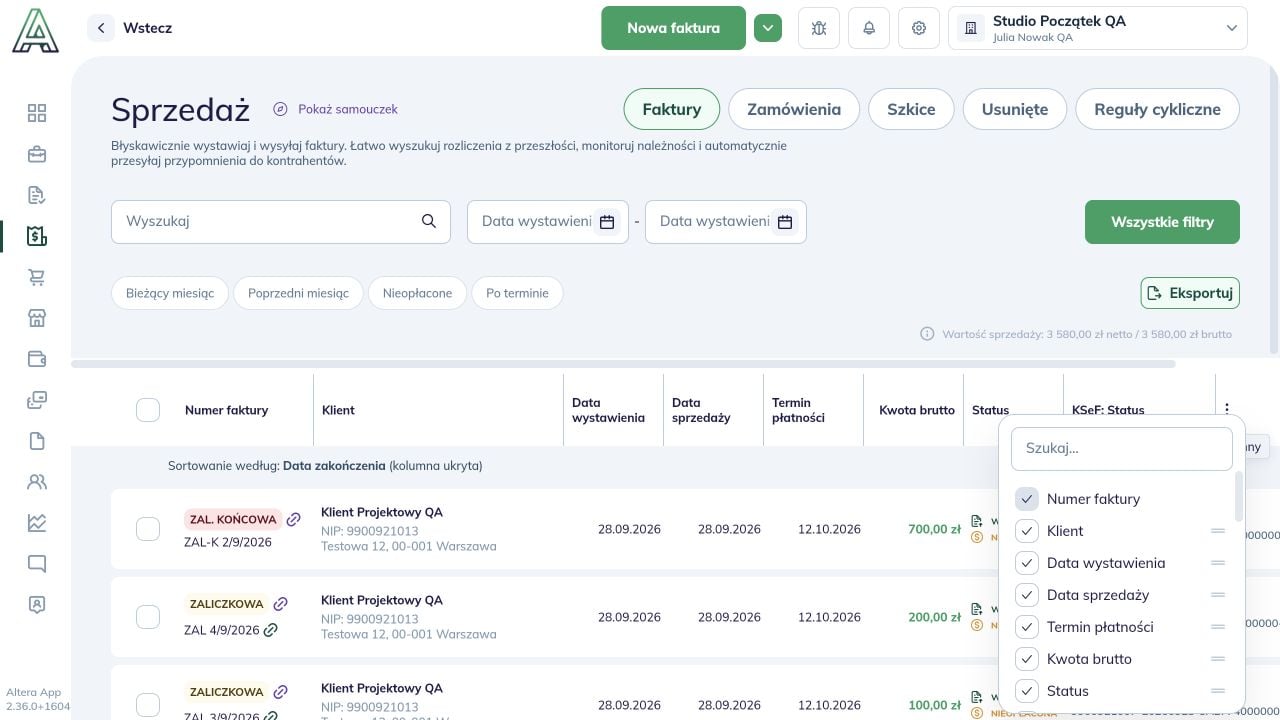Open calendar for start issue date
Image resolution: width=1280 pixels, height=720 pixels.
[607, 222]
